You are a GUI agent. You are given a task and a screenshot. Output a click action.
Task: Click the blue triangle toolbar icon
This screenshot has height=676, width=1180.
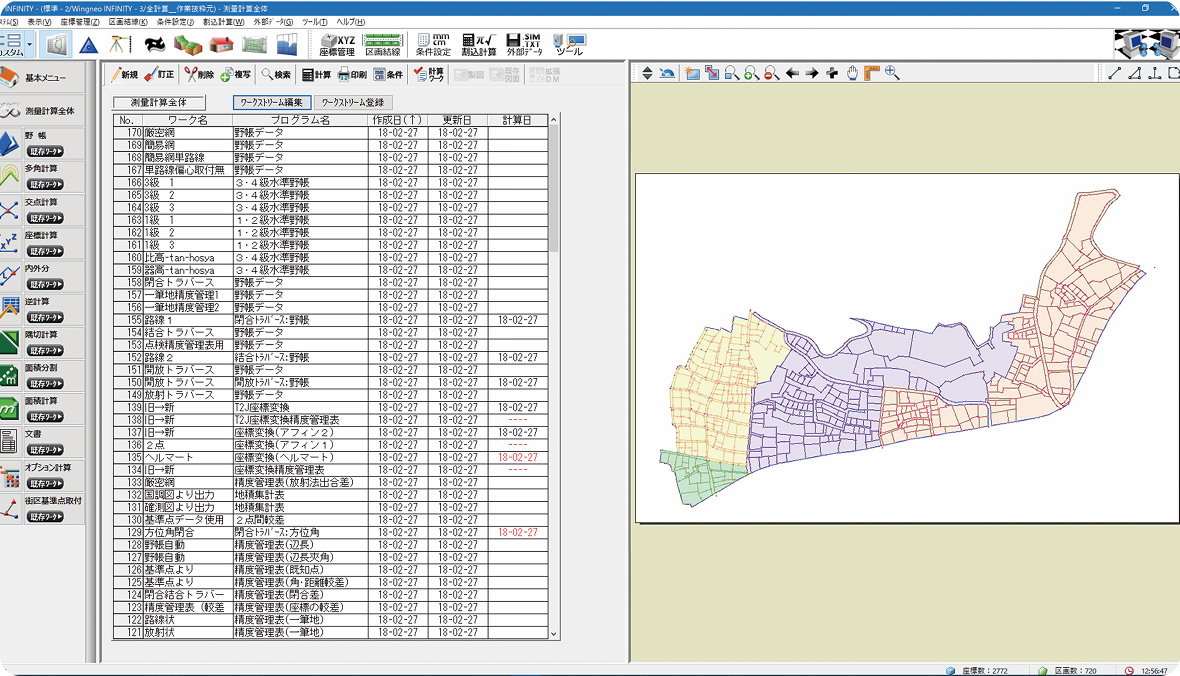tap(89, 45)
